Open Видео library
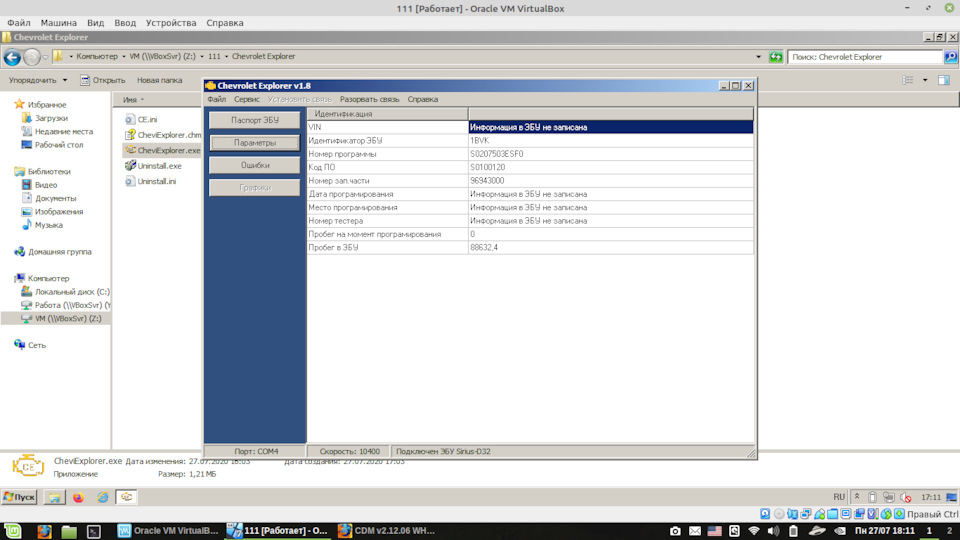The height and width of the screenshot is (540, 960). (40, 185)
